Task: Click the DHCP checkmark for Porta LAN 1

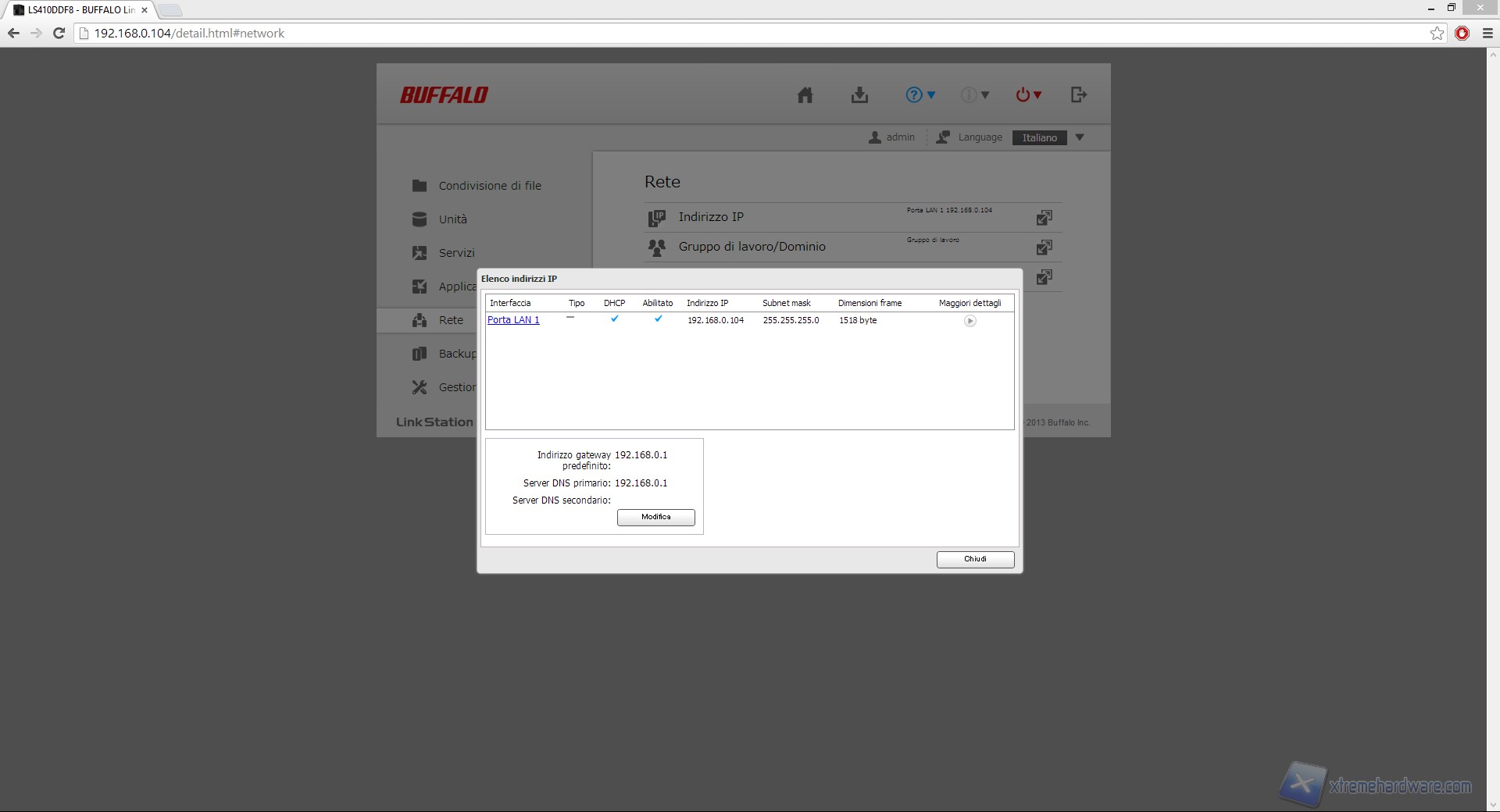Action: coord(615,319)
